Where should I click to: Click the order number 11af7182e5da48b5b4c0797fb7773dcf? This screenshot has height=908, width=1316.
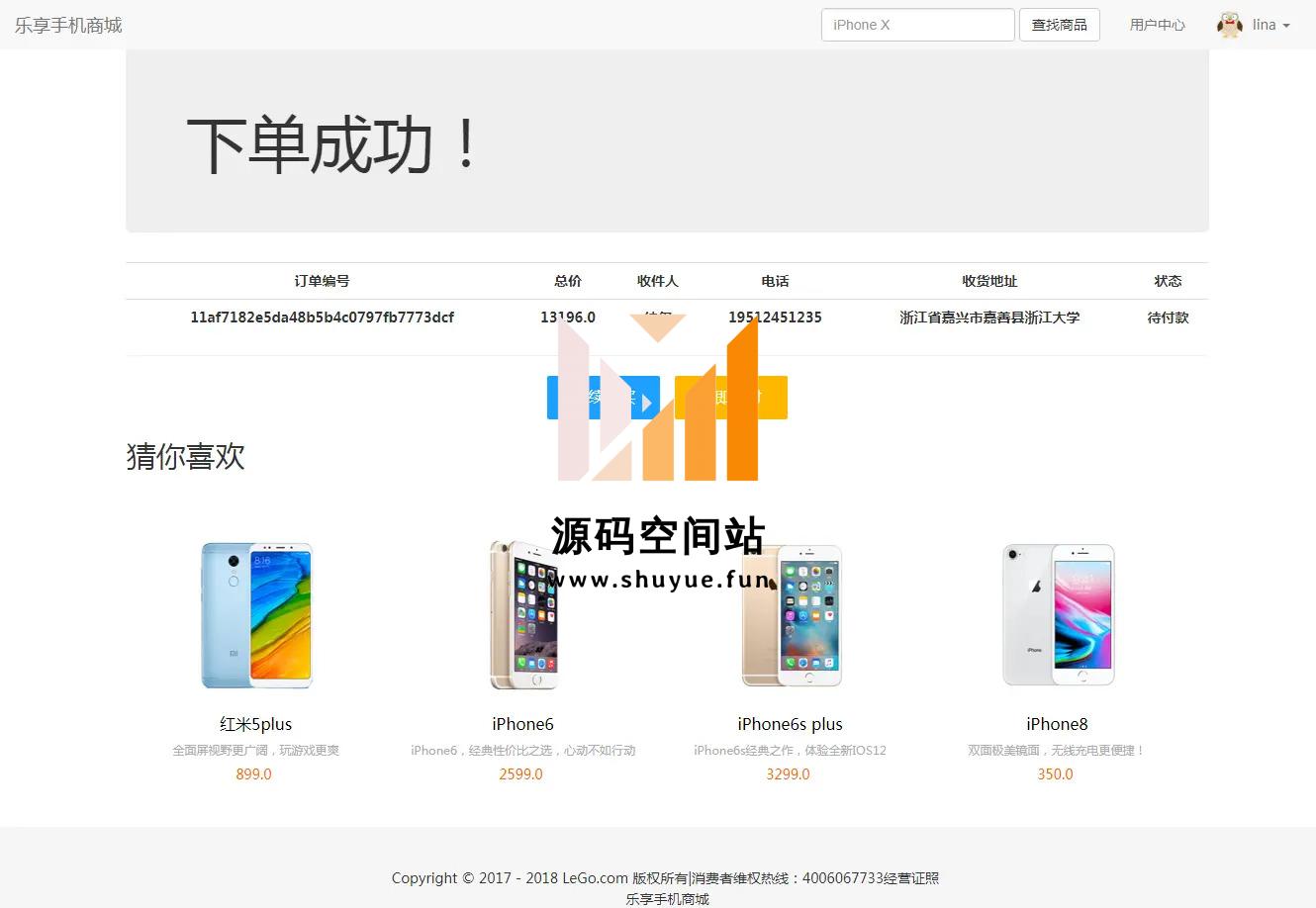click(322, 318)
